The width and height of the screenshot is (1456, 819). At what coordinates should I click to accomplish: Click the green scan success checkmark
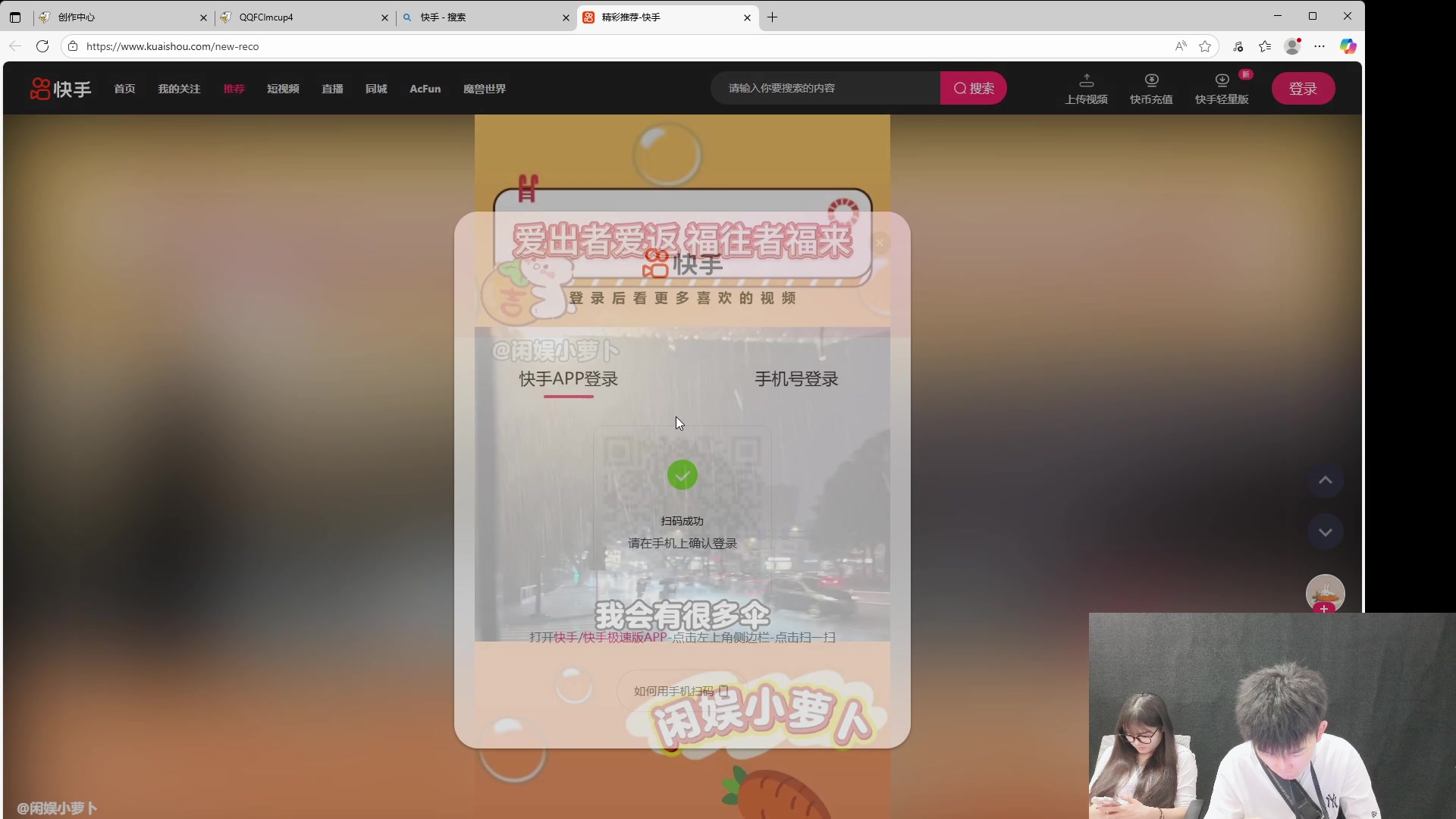[x=682, y=475]
